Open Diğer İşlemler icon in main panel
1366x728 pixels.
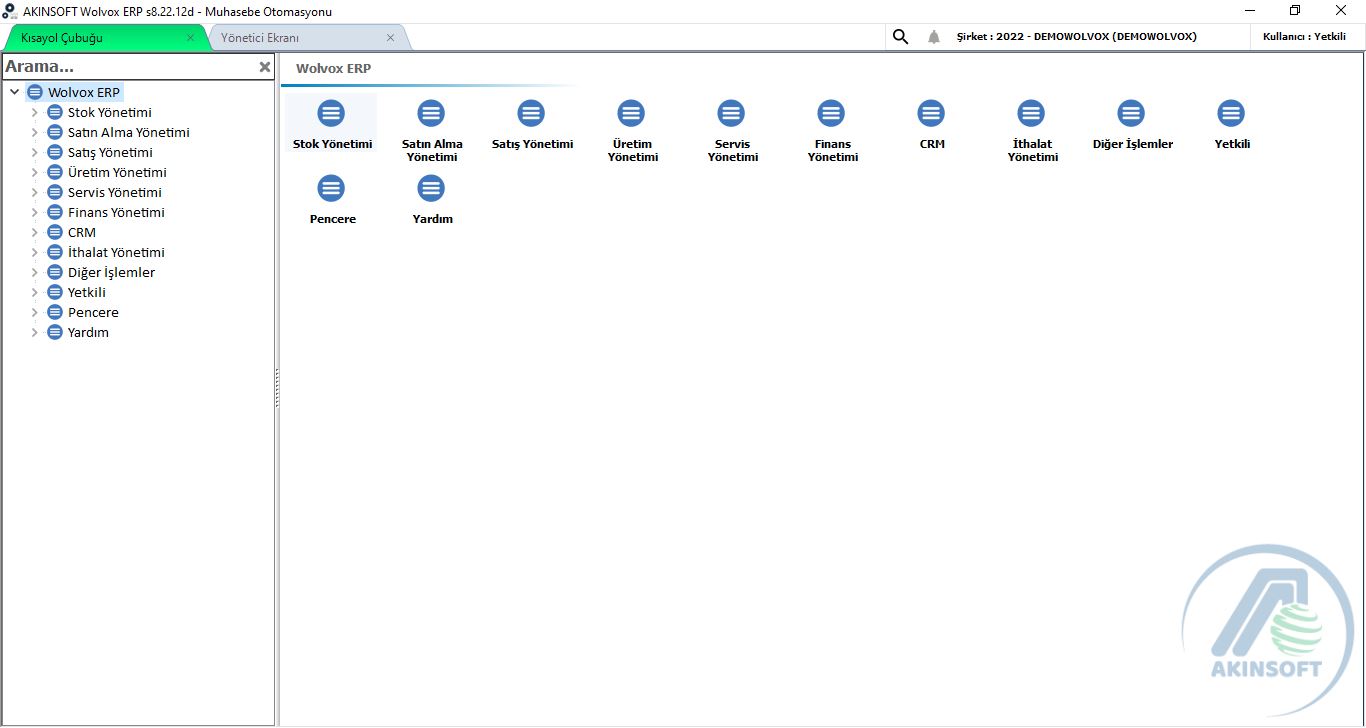click(1131, 113)
